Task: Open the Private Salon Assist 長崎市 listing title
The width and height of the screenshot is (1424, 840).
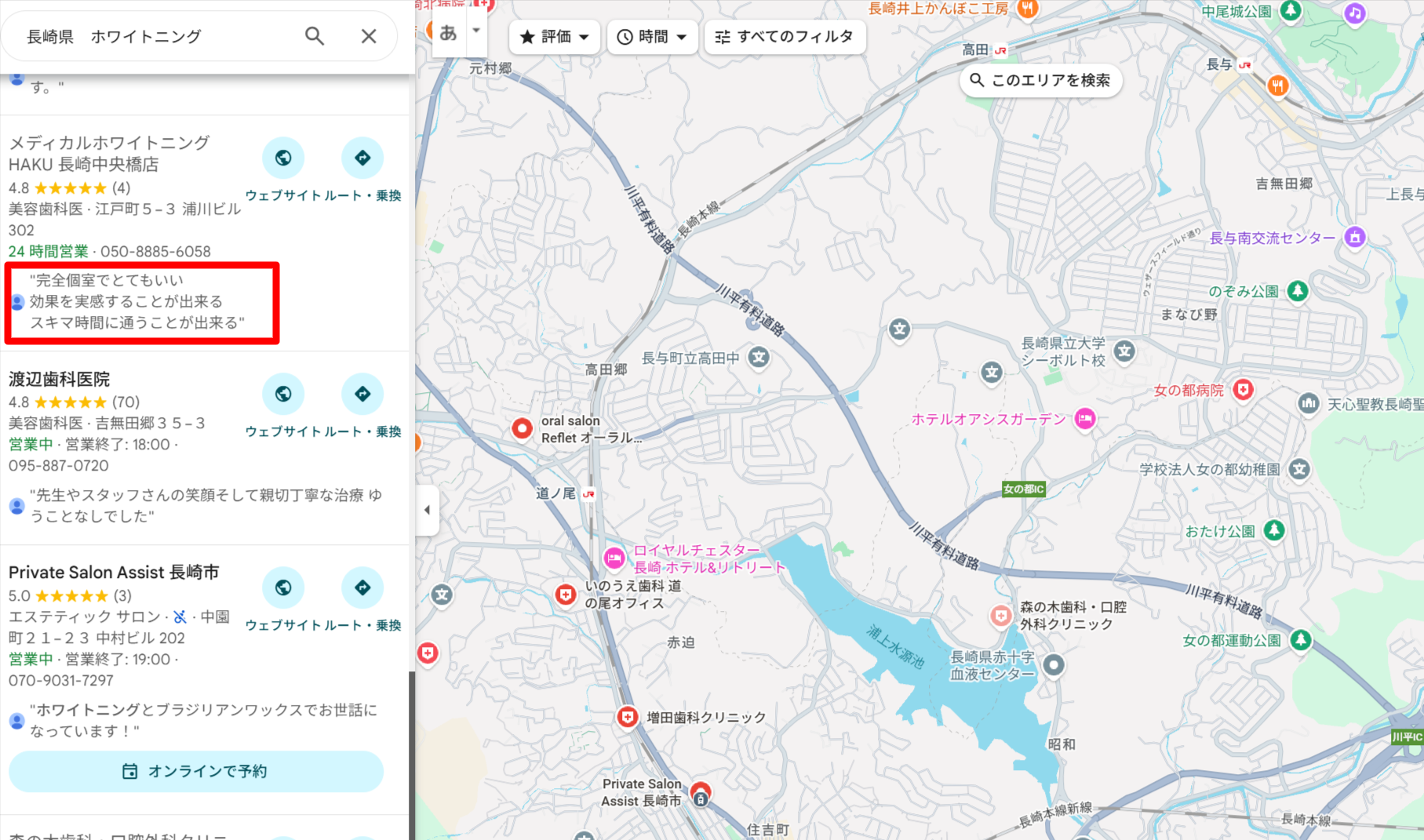Action: coord(114,573)
